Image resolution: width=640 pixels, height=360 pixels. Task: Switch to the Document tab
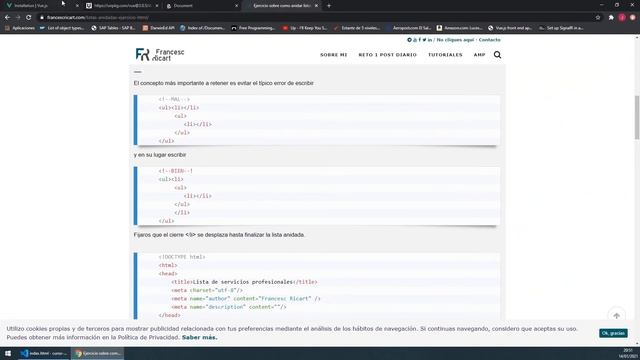pos(202,6)
